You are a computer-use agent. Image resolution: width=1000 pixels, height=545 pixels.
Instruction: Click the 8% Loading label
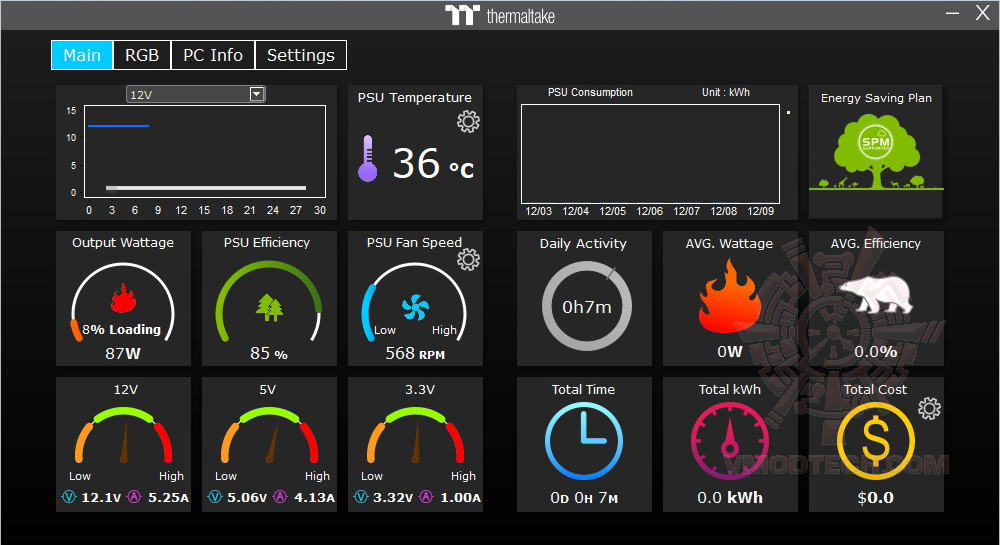click(x=121, y=330)
